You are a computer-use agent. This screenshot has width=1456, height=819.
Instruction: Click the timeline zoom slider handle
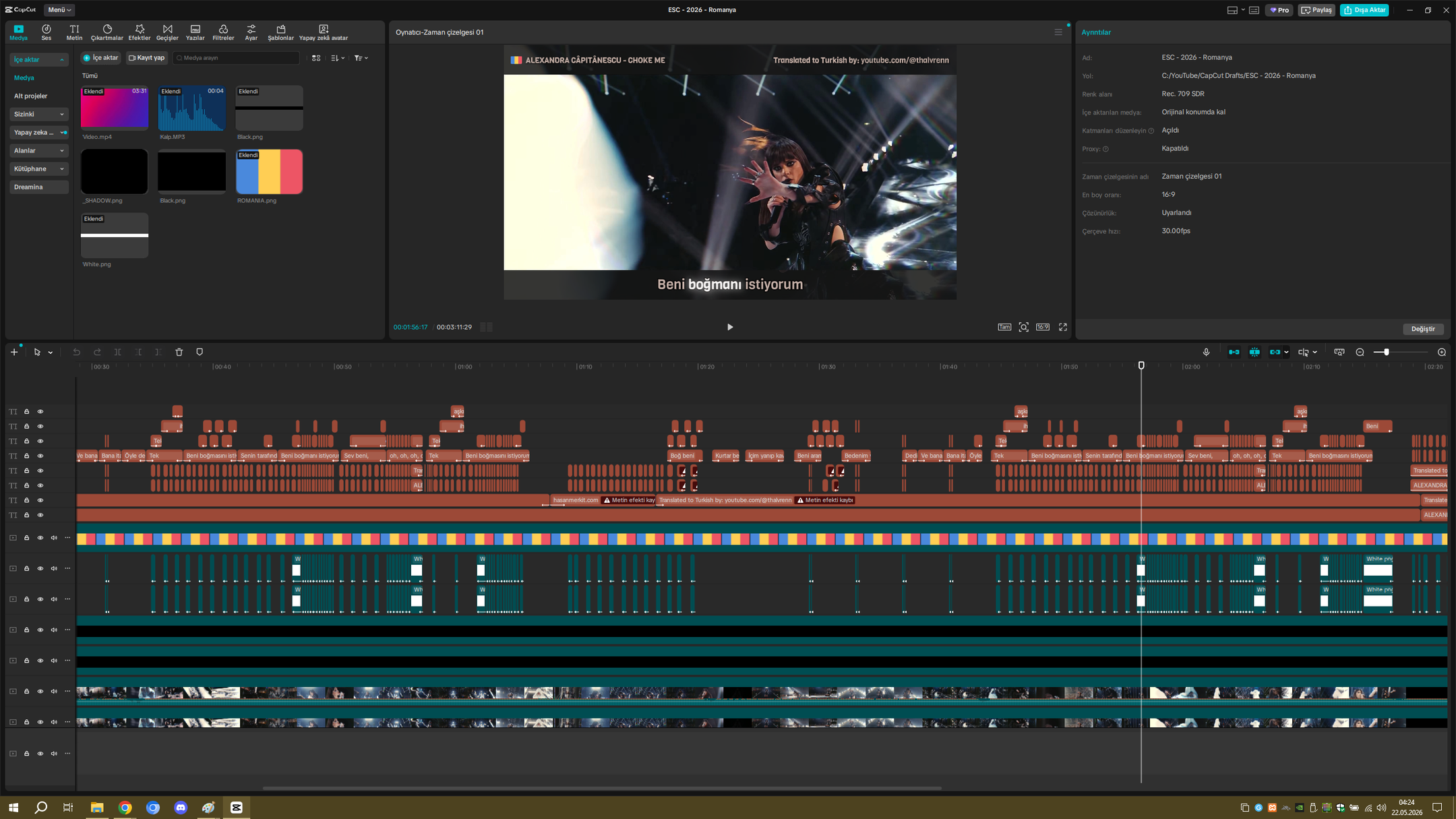(1386, 352)
